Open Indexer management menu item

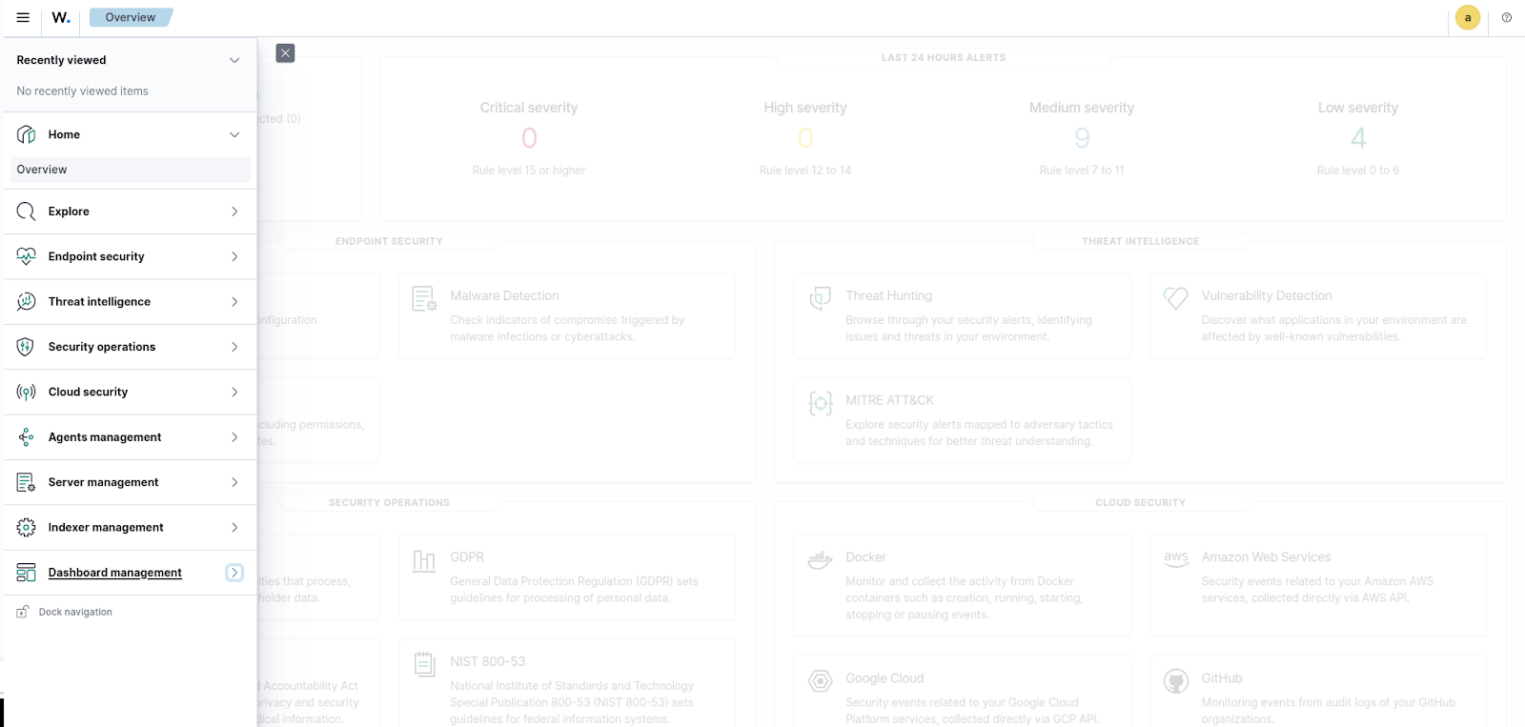click(105, 527)
